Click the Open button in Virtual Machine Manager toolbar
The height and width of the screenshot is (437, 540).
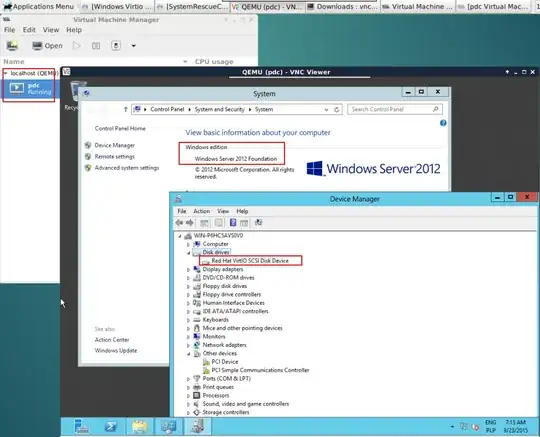pyautogui.click(x=47, y=45)
